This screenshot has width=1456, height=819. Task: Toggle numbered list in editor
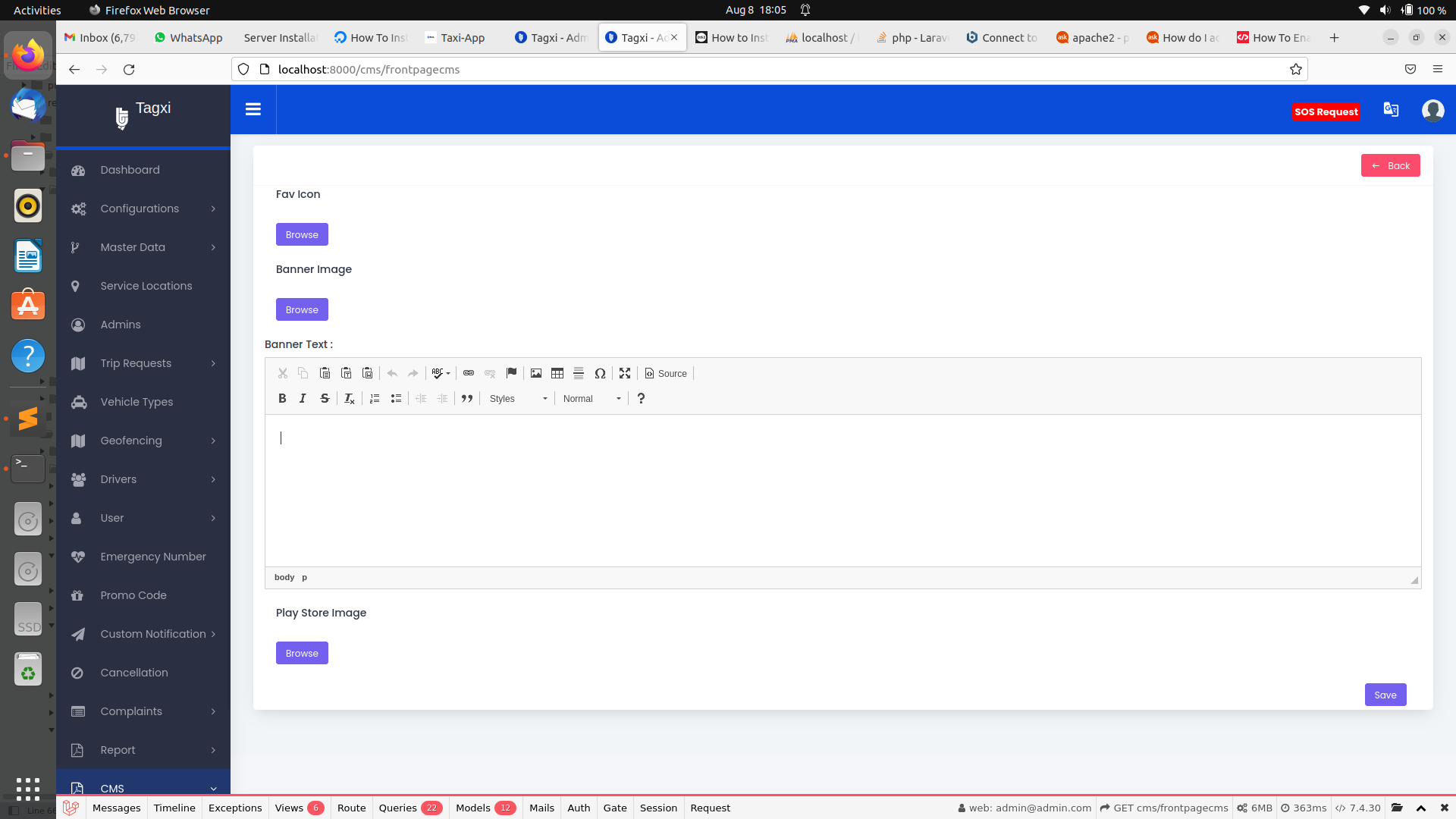pos(375,398)
